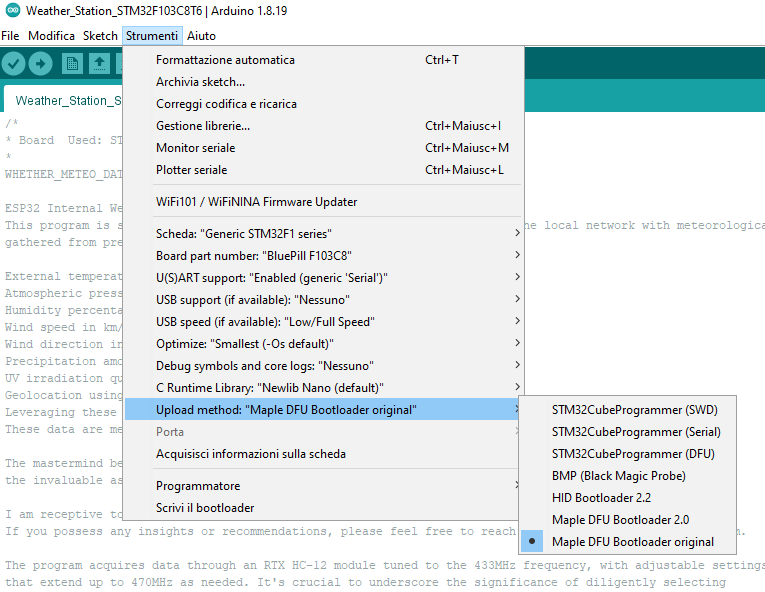This screenshot has width=765, height=592.
Task: Click Scrivi il bootloader
Action: [x=323, y=508]
